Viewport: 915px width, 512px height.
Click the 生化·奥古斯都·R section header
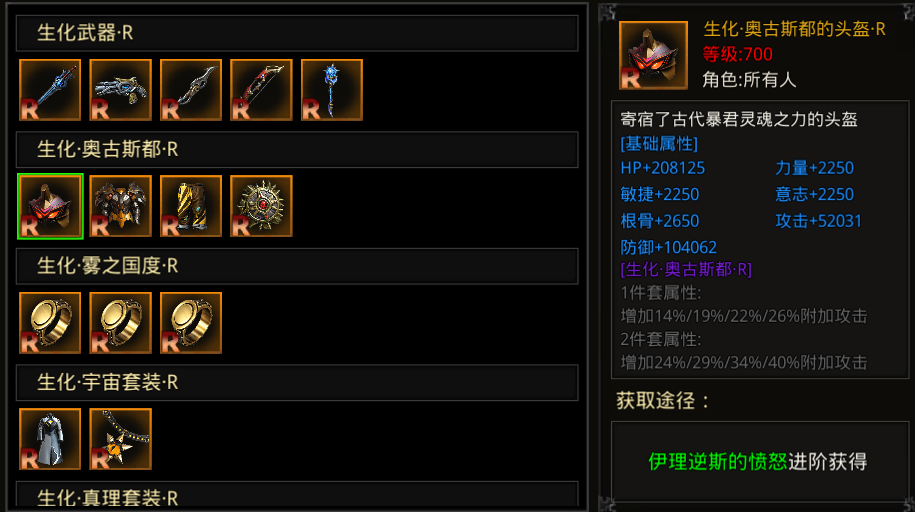pyautogui.click(x=297, y=149)
